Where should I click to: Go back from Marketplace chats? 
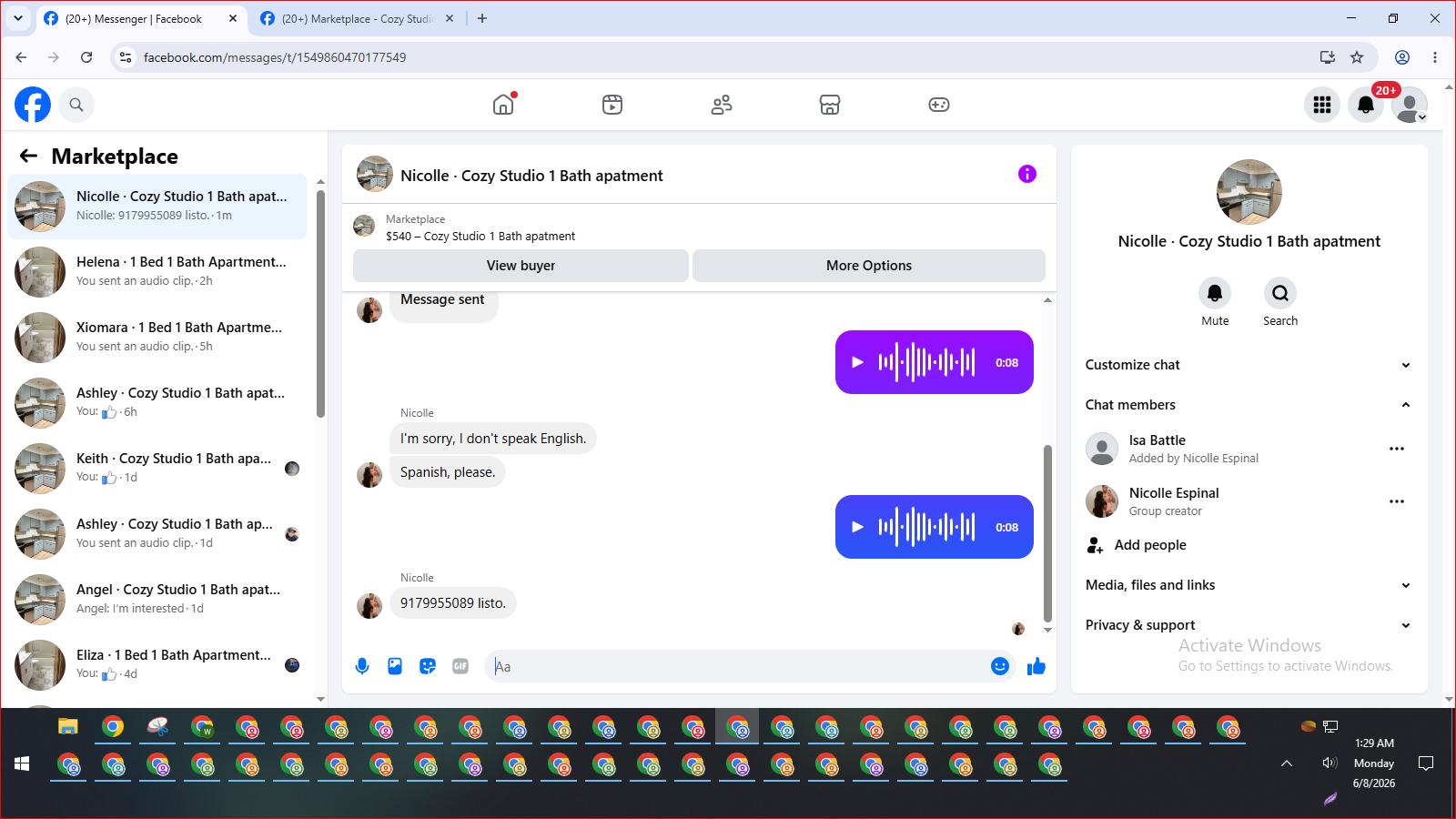[29, 156]
